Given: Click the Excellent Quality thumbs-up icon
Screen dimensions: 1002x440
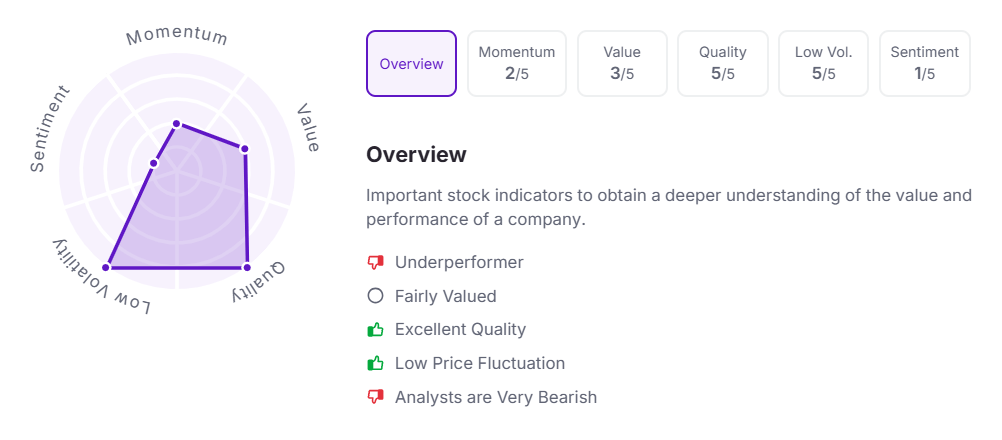Looking at the screenshot, I should (376, 330).
